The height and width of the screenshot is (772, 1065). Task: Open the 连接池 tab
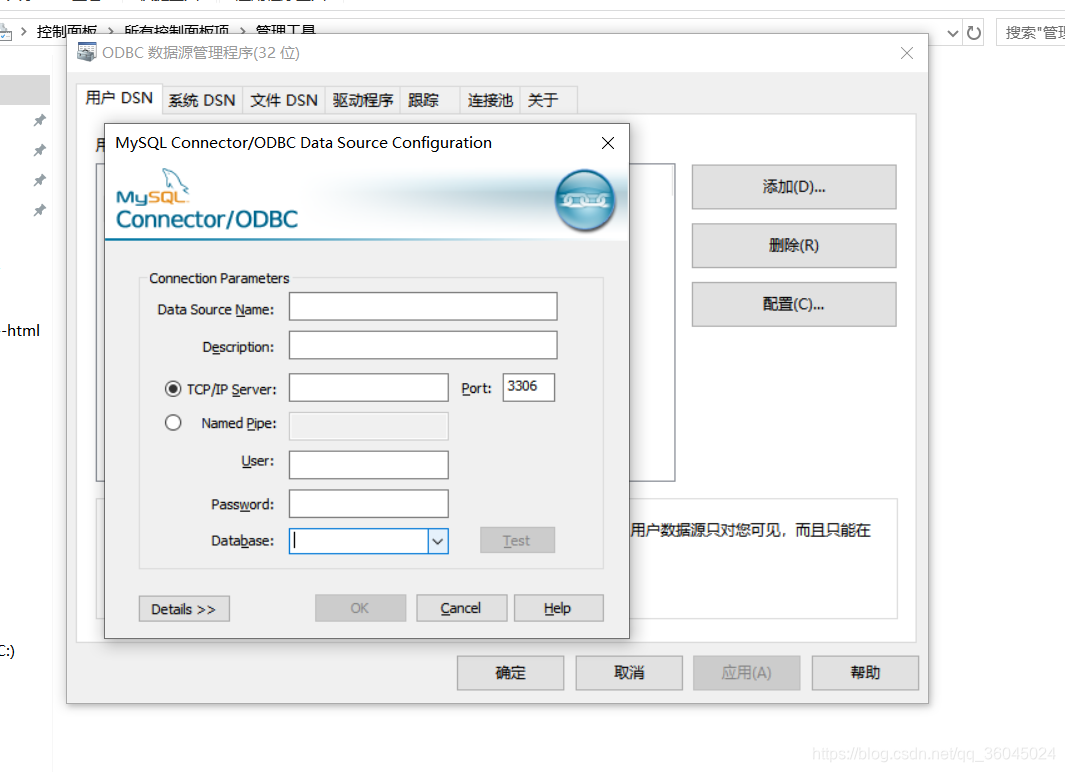click(490, 100)
